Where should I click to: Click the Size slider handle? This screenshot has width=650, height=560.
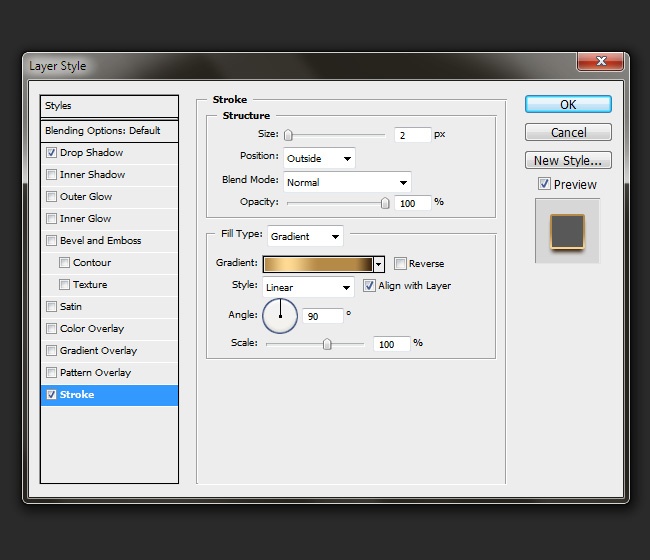pos(288,135)
